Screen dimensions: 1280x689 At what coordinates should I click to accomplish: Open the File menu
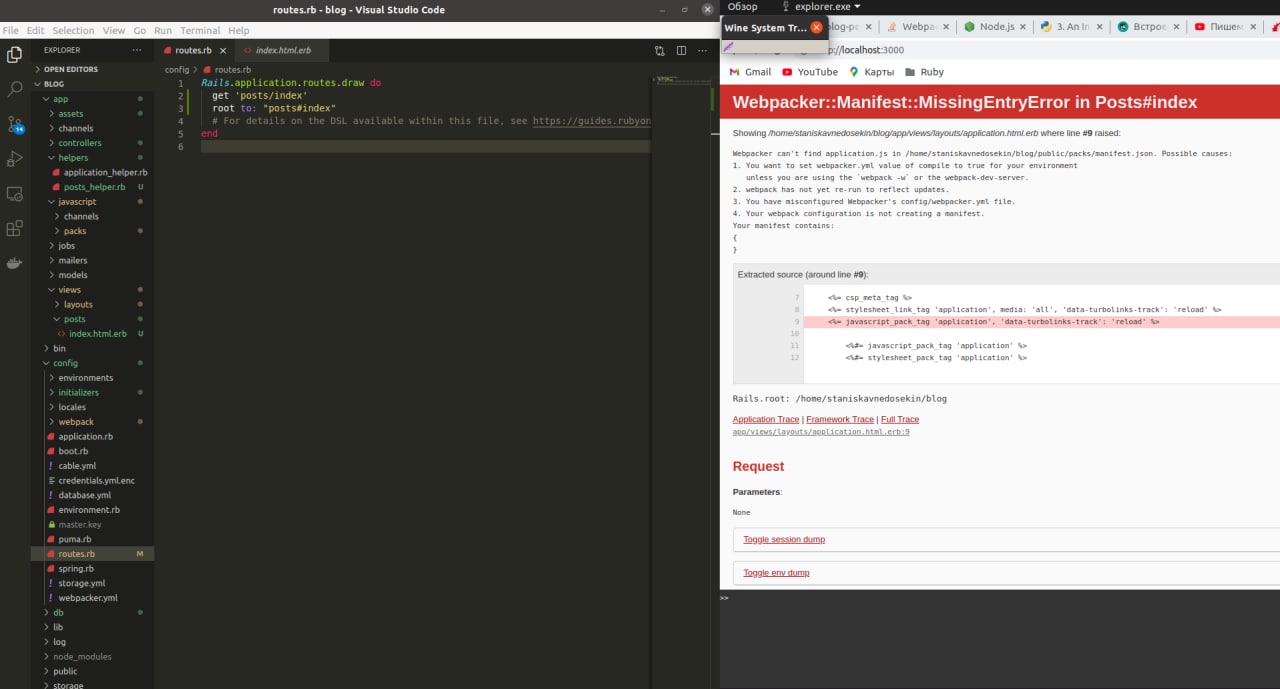coord(11,31)
